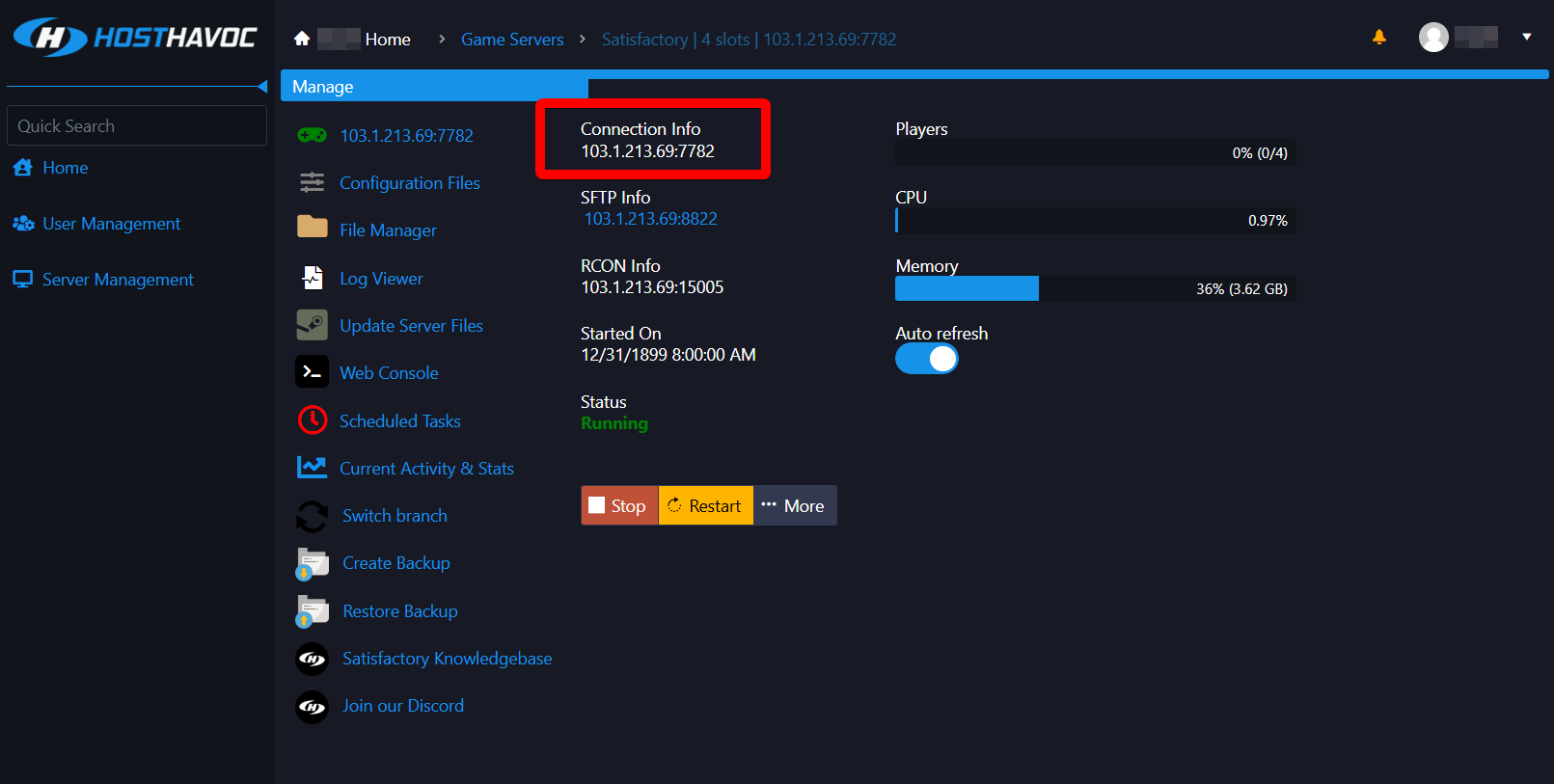Click the Satisfactory server breadcrumb
Viewport: 1554px width, 784px height.
749,40
